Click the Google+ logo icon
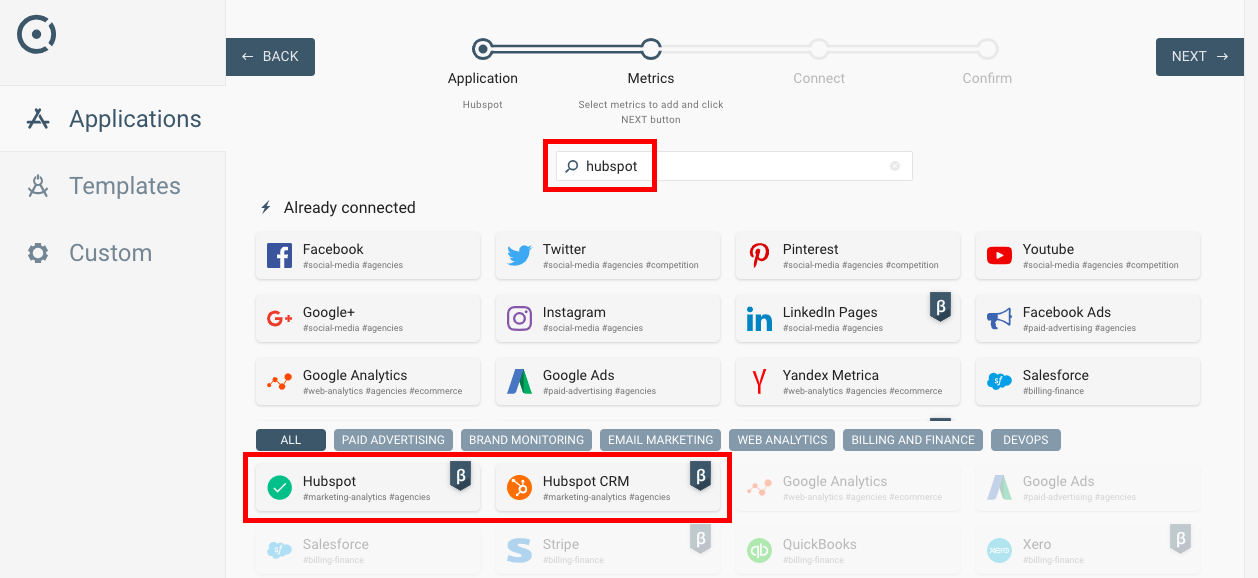 click(x=280, y=319)
